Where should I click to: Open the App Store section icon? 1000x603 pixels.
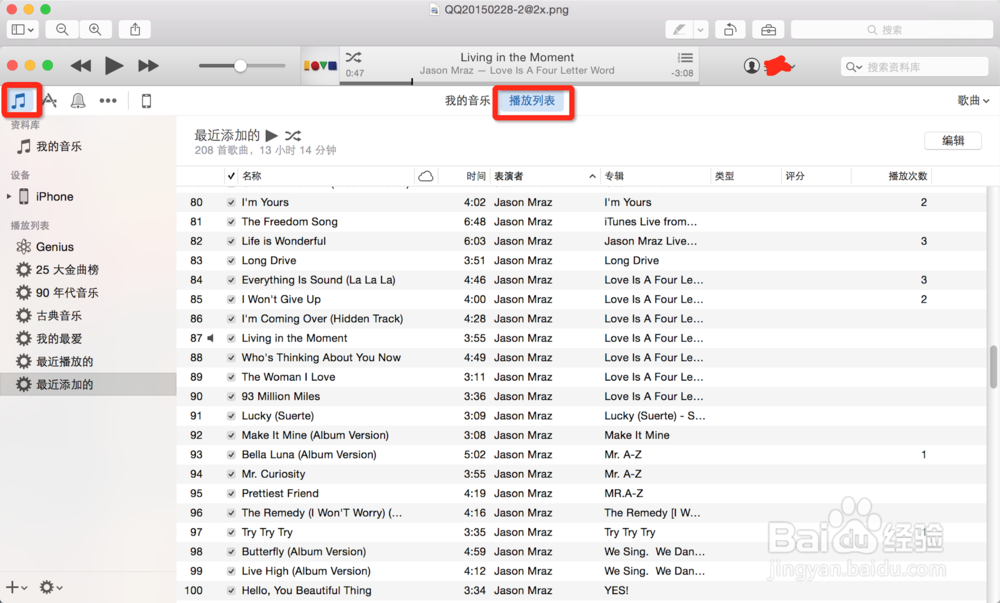click(49, 100)
